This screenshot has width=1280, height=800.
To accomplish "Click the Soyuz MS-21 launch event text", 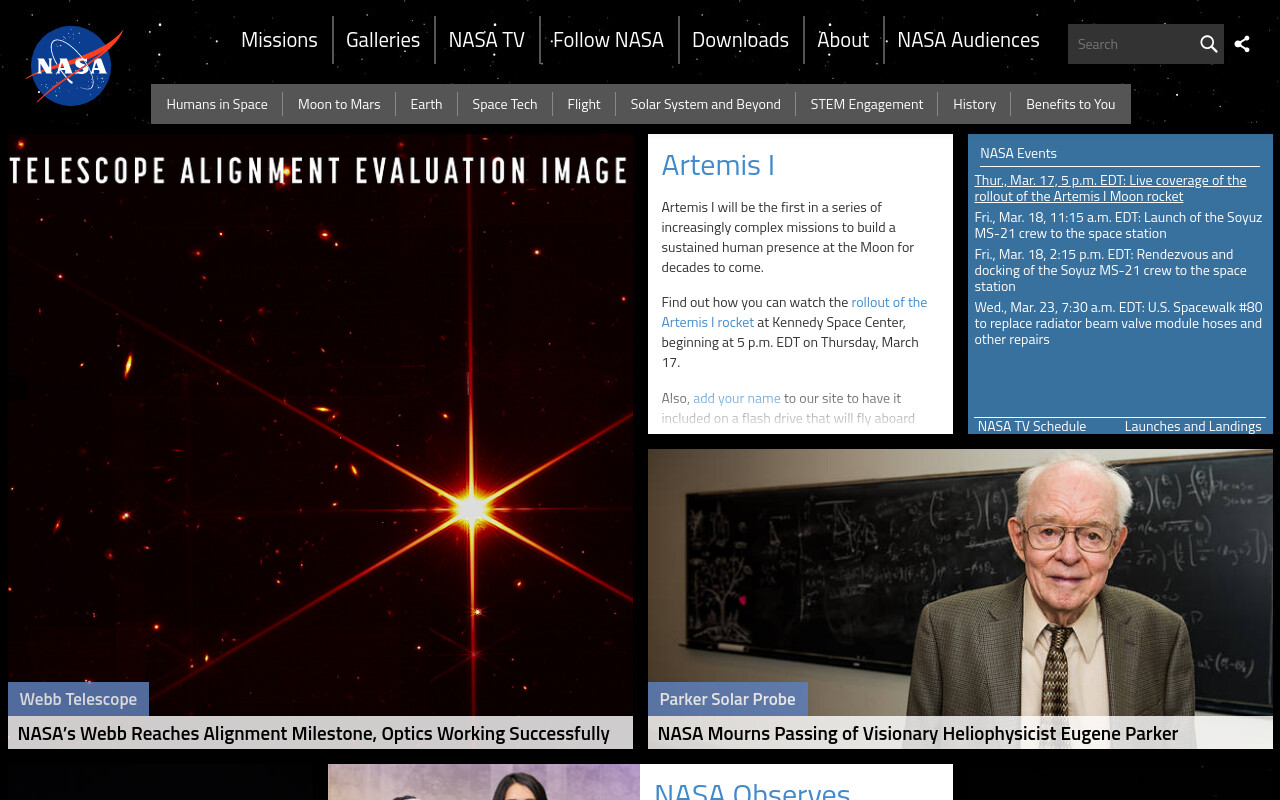I will pyautogui.click(x=1118, y=225).
